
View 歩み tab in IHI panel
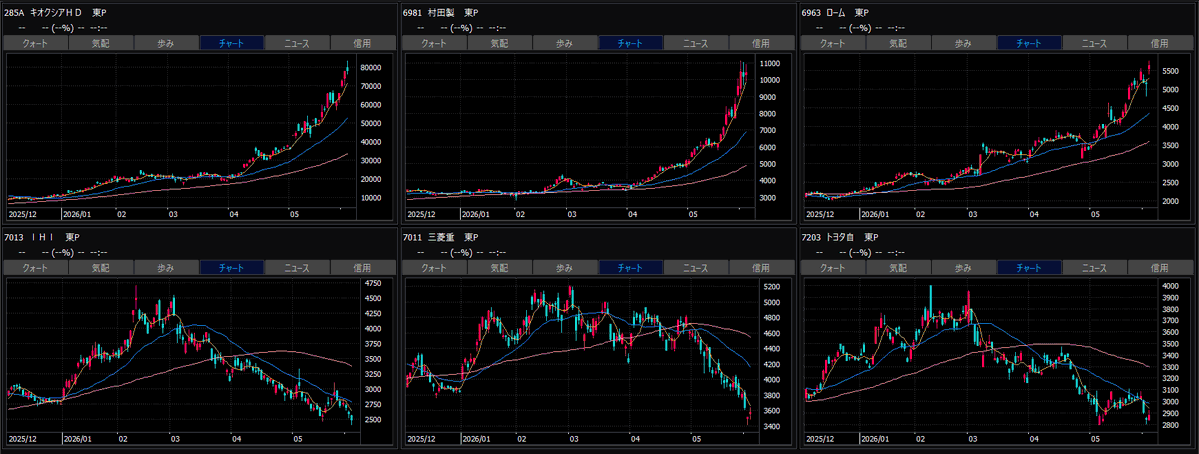coord(166,268)
